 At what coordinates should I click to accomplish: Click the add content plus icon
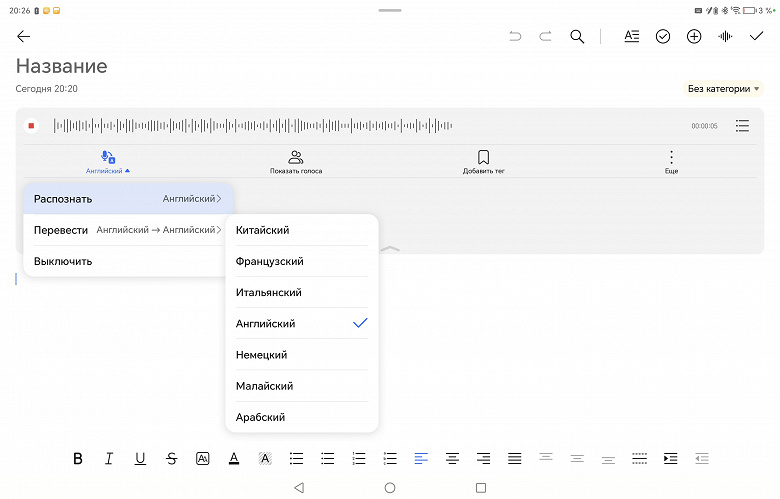(x=694, y=36)
